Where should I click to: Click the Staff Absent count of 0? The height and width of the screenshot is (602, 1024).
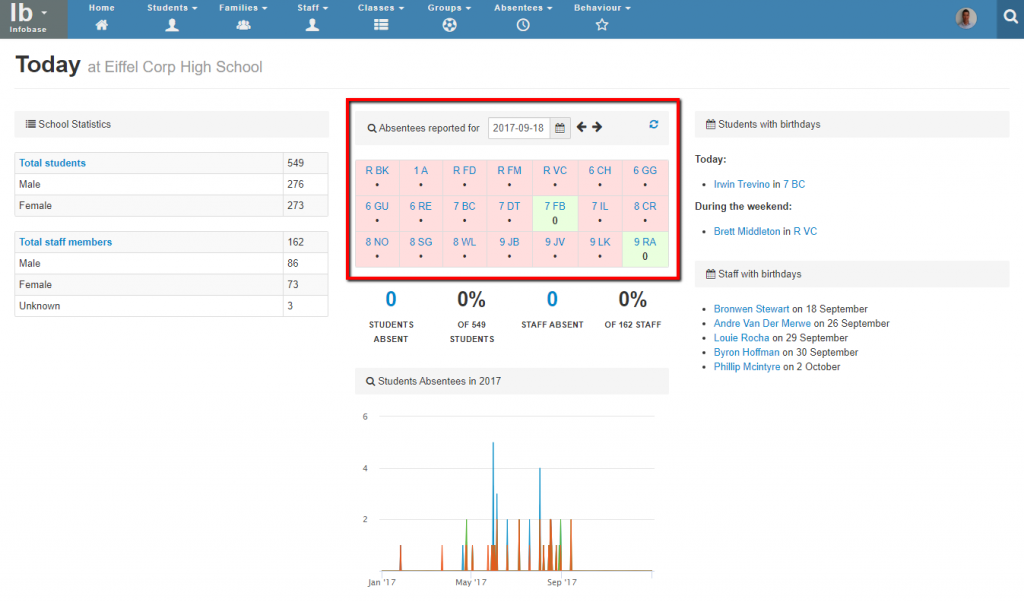tap(552, 299)
